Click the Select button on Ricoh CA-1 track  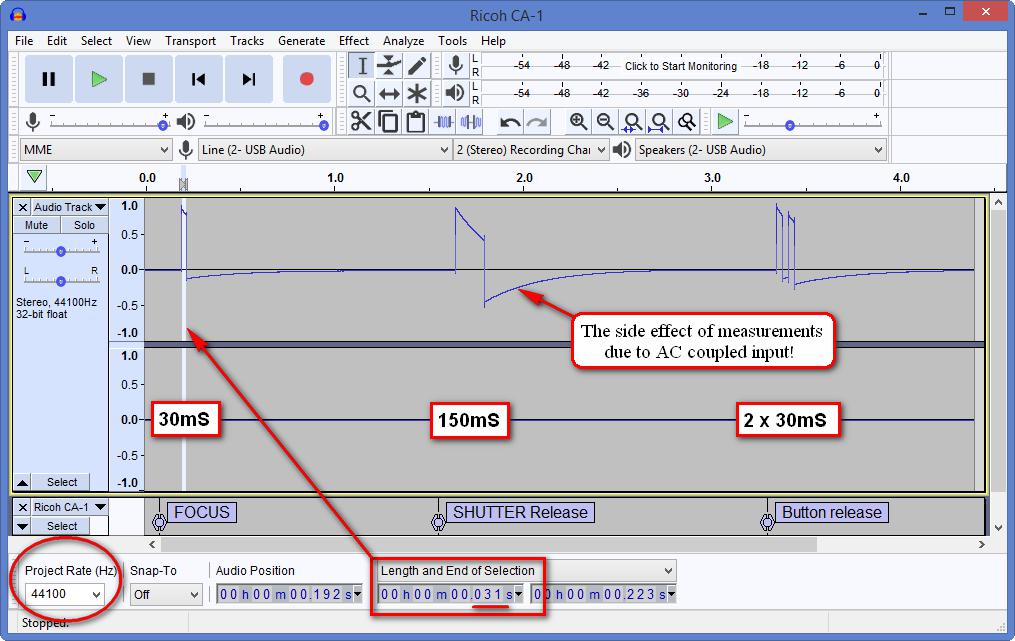[x=62, y=526]
